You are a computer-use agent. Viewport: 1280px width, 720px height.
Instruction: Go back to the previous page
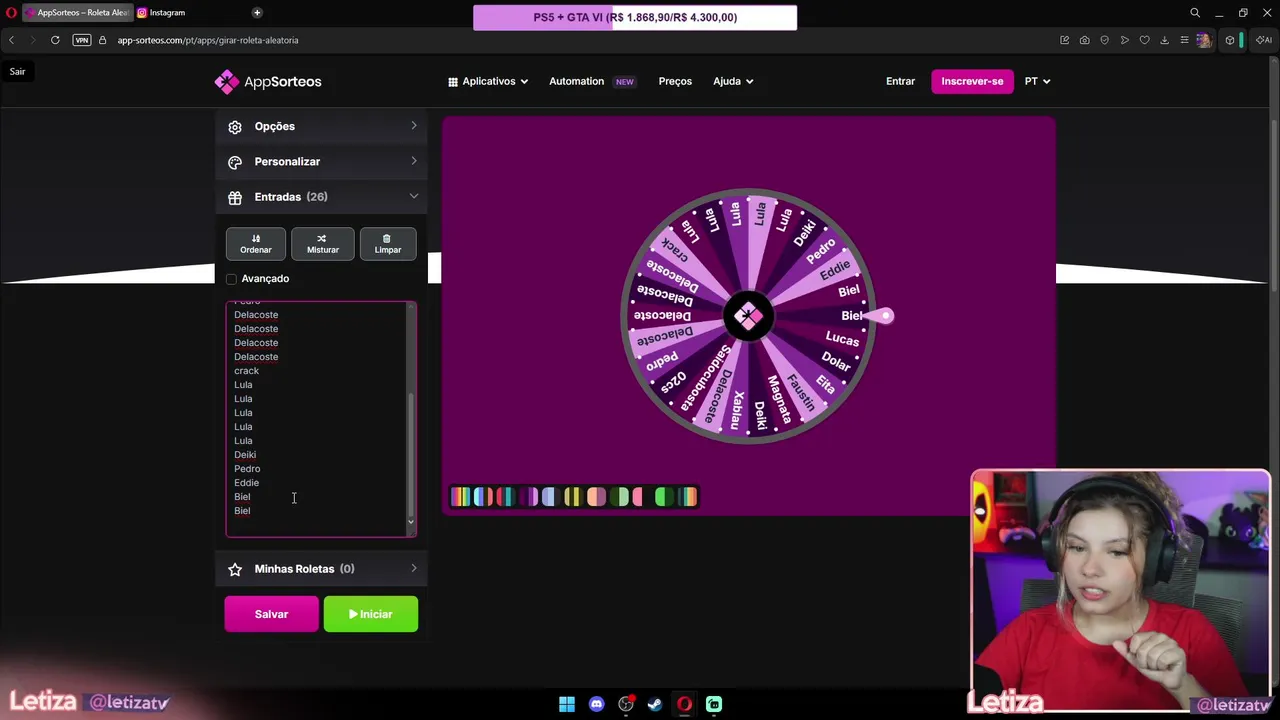click(11, 40)
